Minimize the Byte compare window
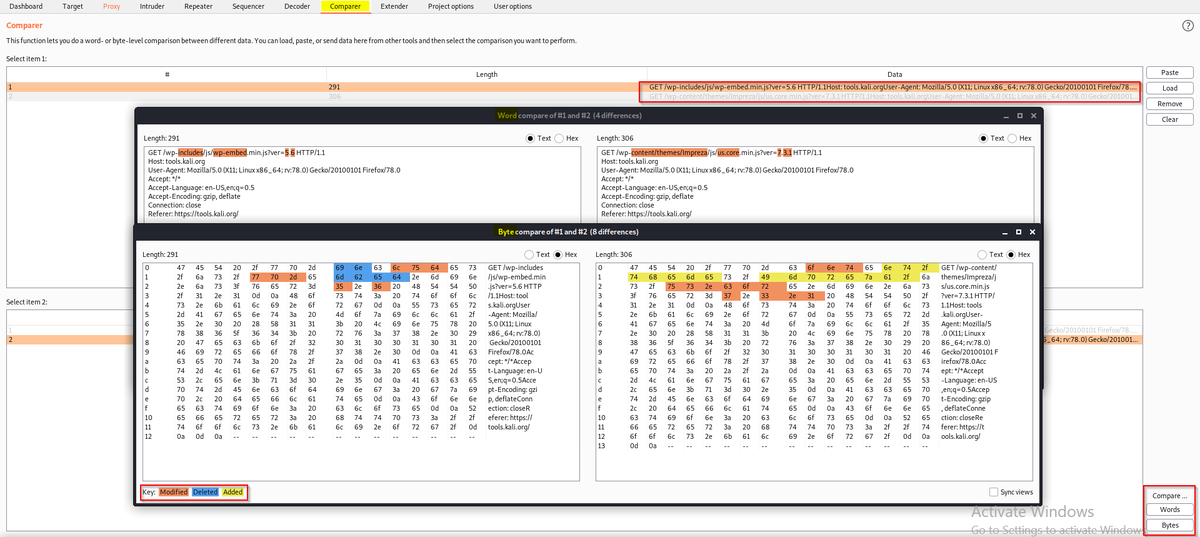Viewport: 1200px width, 537px height. tap(1003, 232)
